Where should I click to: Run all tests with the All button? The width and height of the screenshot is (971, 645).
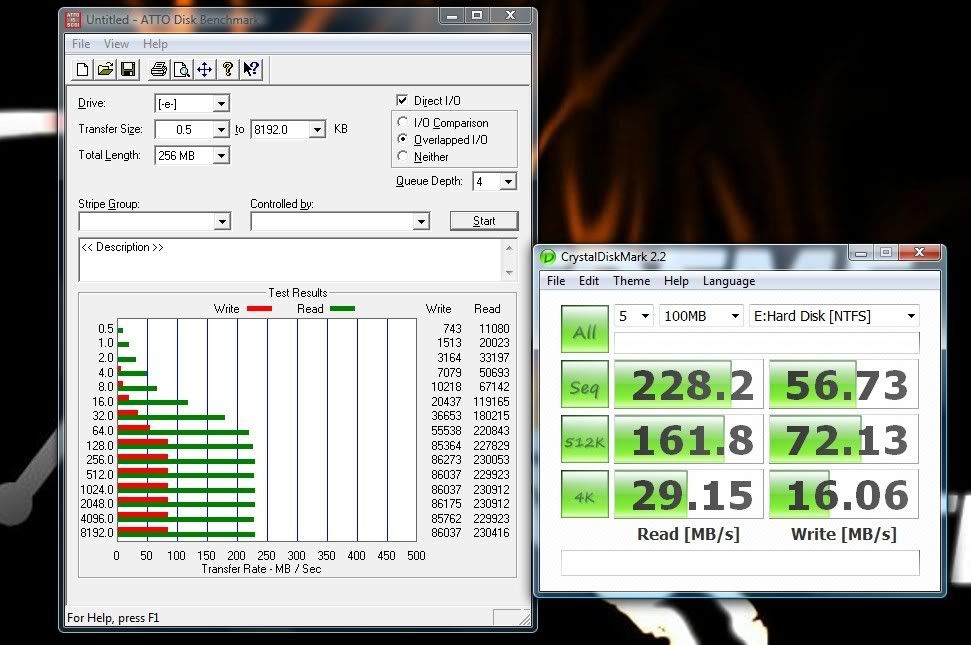[584, 331]
